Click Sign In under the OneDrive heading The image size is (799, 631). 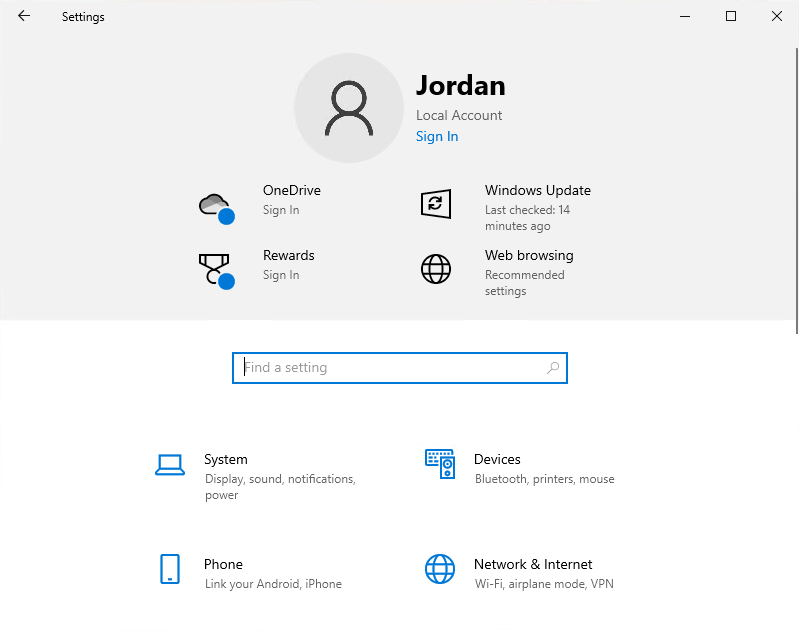pyautogui.click(x=281, y=211)
